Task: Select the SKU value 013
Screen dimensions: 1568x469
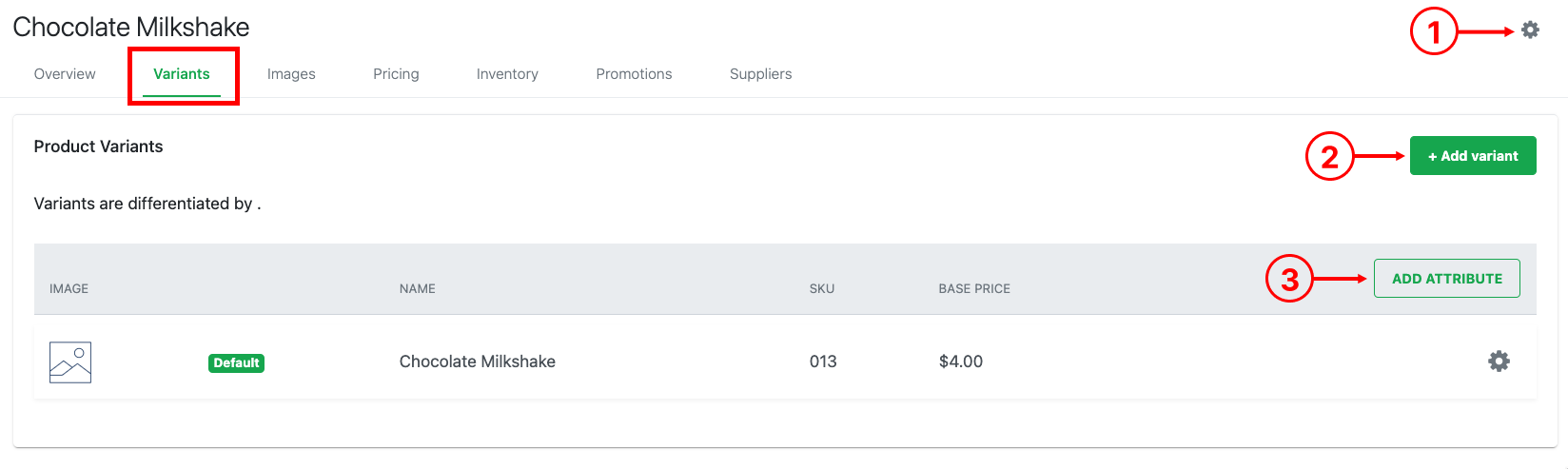Action: click(823, 362)
